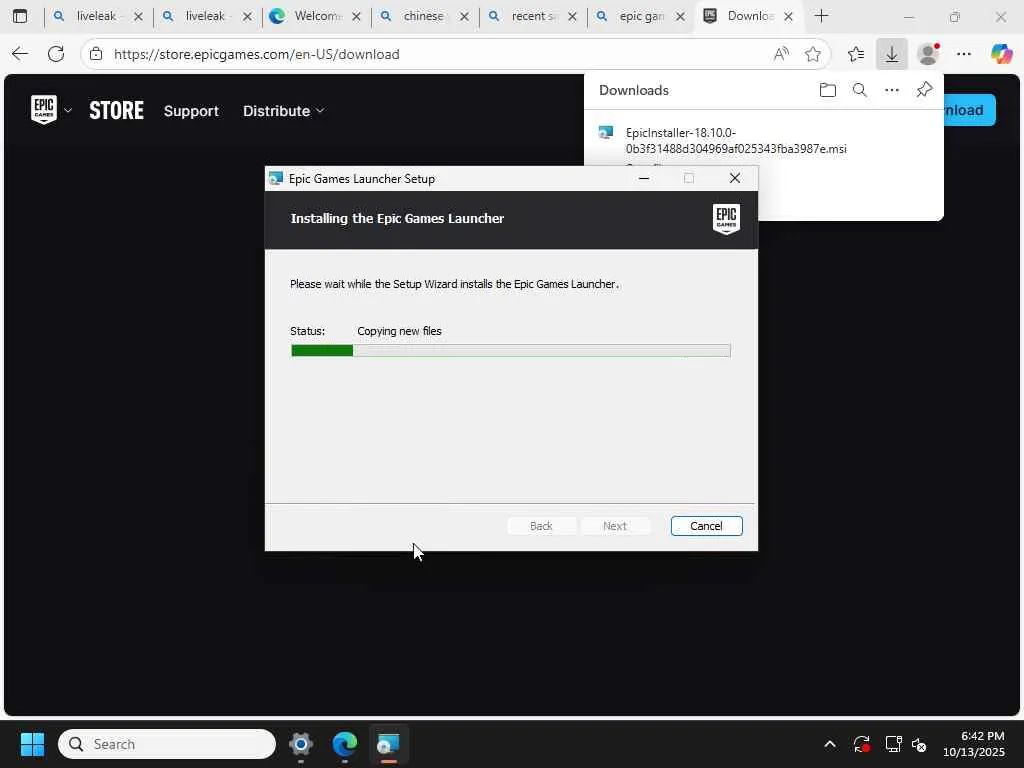Expand the chevron beside the Epic logo
This screenshot has height=768, width=1024.
[67, 110]
